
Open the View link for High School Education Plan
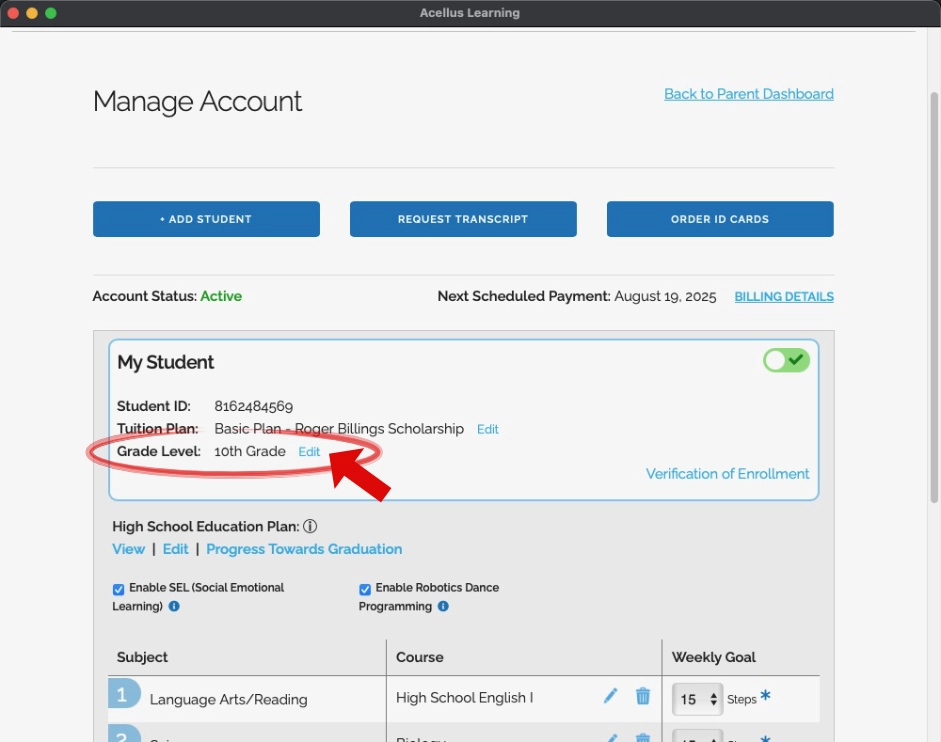[x=128, y=549]
